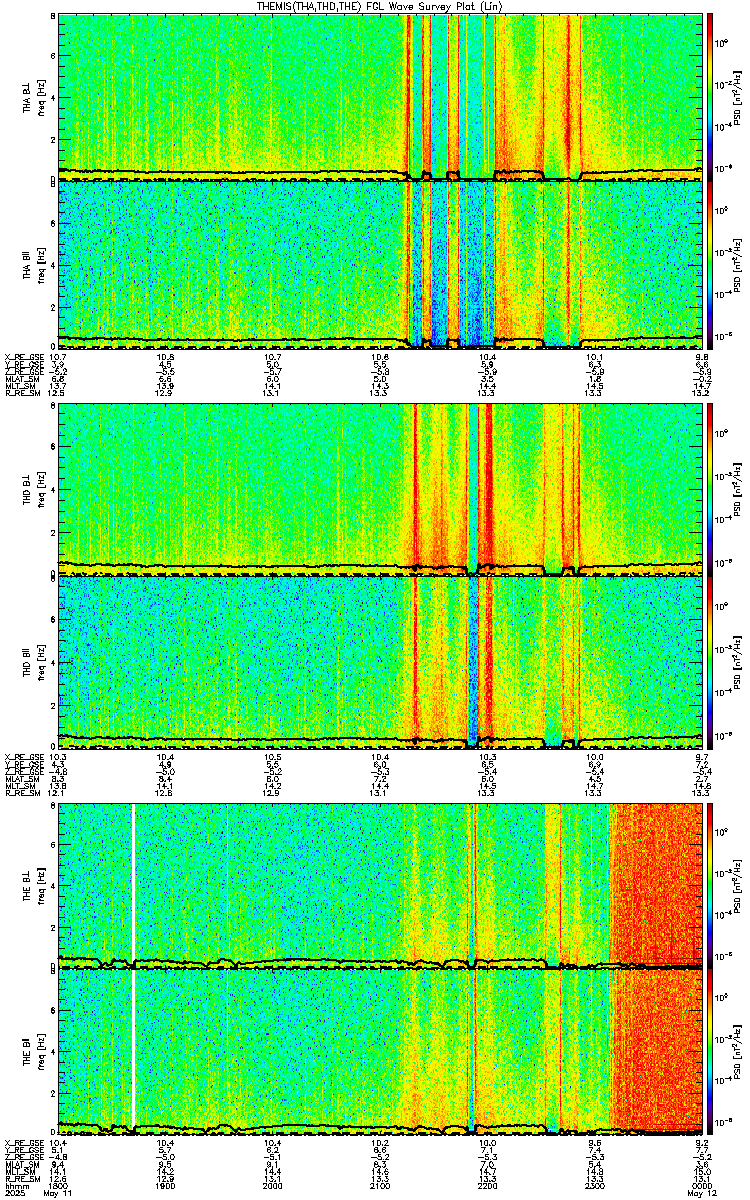Click the 2200 time label on bottom axis
The image size is (750, 1200).
point(488,1186)
